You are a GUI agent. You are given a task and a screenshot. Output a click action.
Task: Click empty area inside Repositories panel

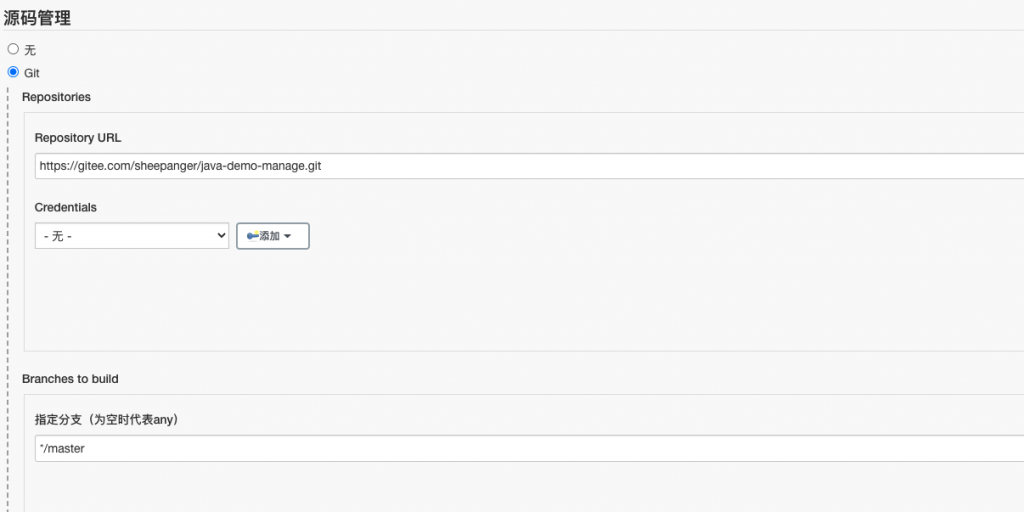click(522, 300)
